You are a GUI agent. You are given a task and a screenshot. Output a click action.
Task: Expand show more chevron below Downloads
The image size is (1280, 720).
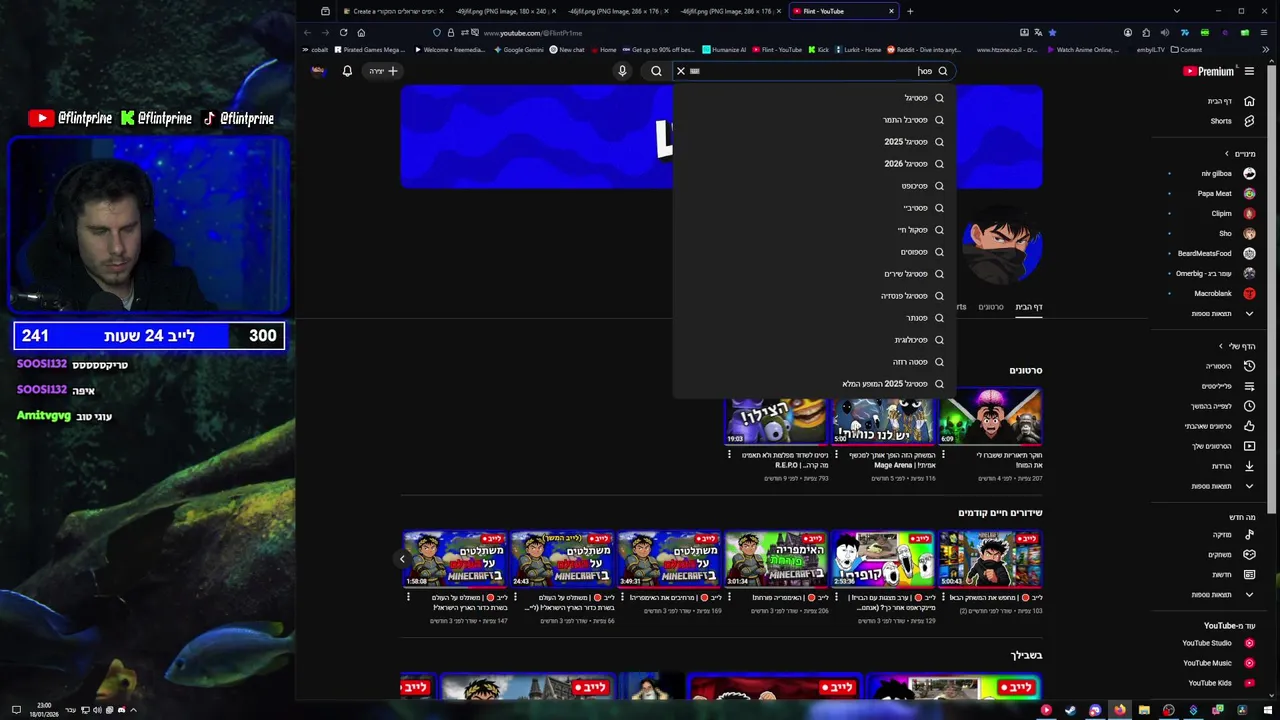pos(1249,486)
